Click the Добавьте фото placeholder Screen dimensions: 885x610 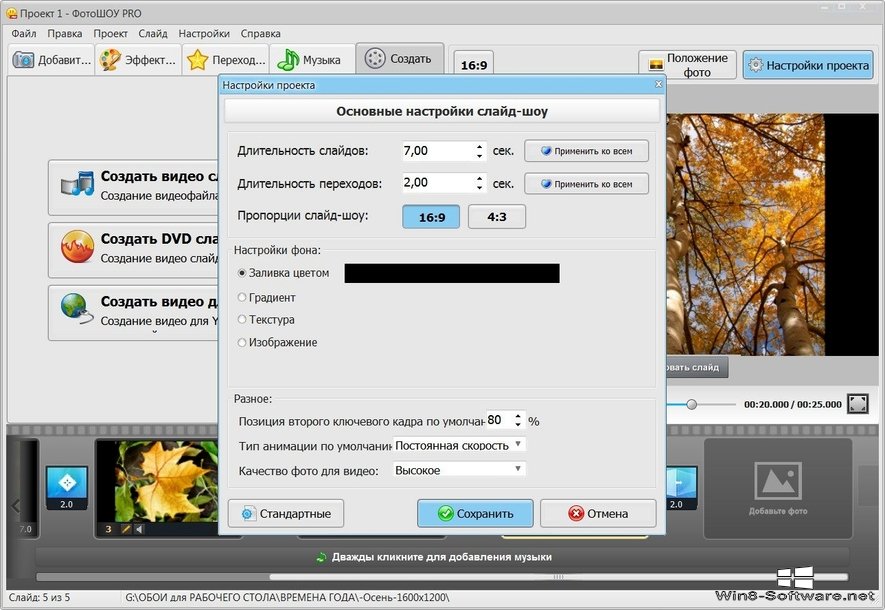(x=778, y=489)
